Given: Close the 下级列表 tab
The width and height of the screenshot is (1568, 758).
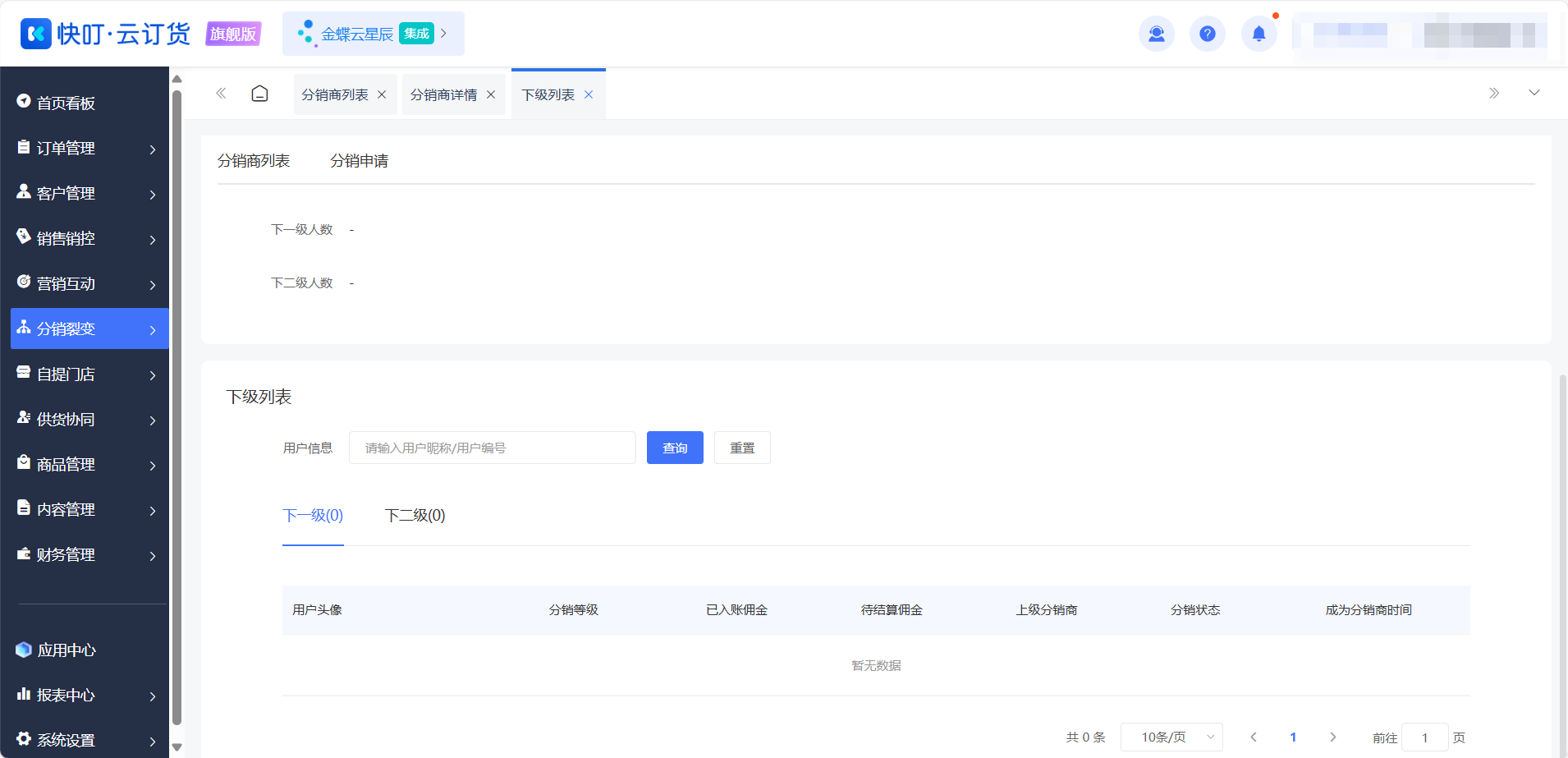Looking at the screenshot, I should (589, 94).
